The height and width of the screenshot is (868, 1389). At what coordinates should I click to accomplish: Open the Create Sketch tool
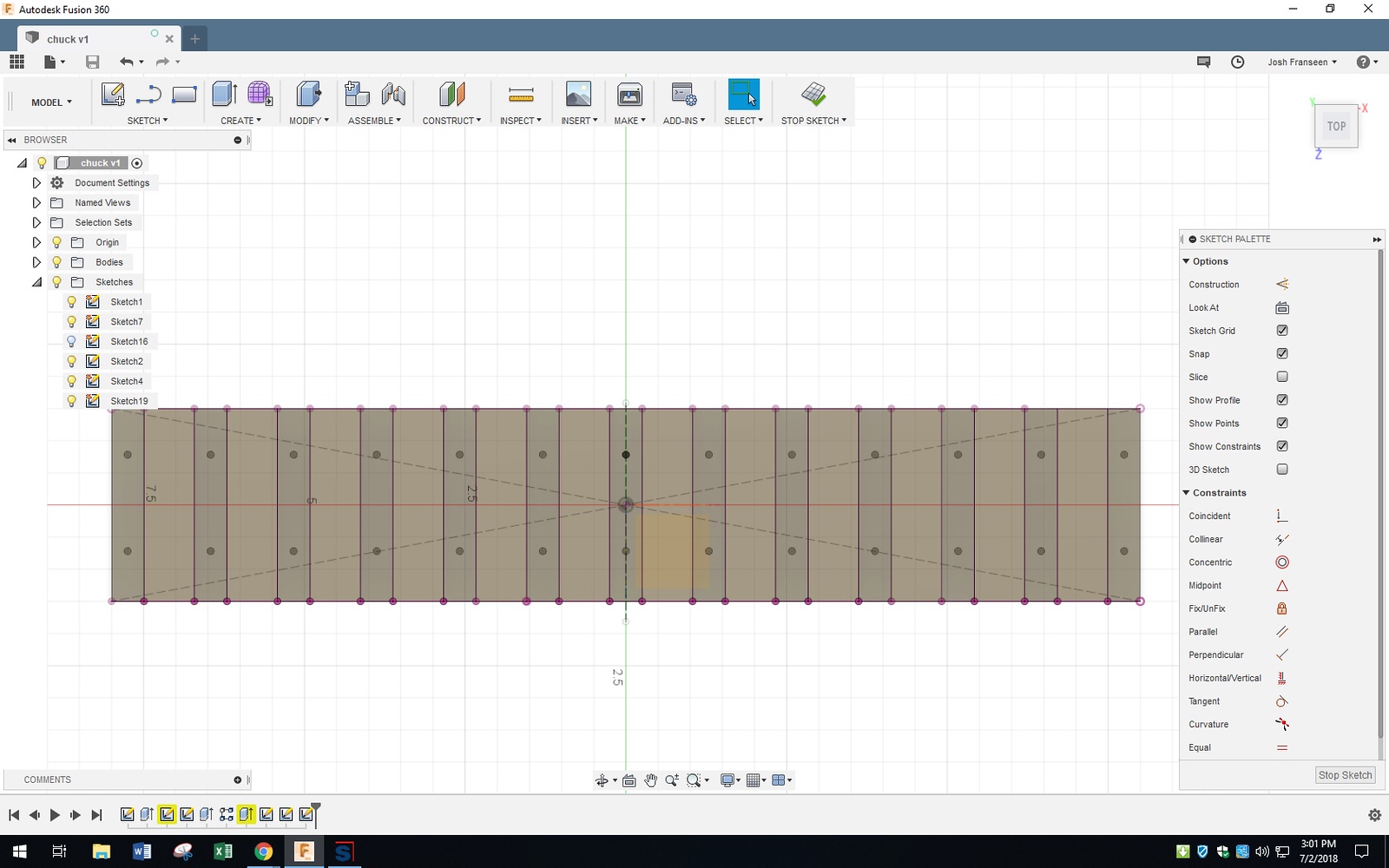pos(113,95)
